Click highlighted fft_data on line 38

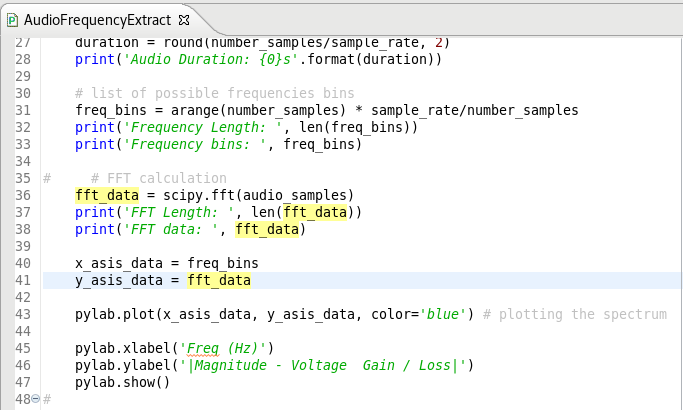click(x=267, y=229)
